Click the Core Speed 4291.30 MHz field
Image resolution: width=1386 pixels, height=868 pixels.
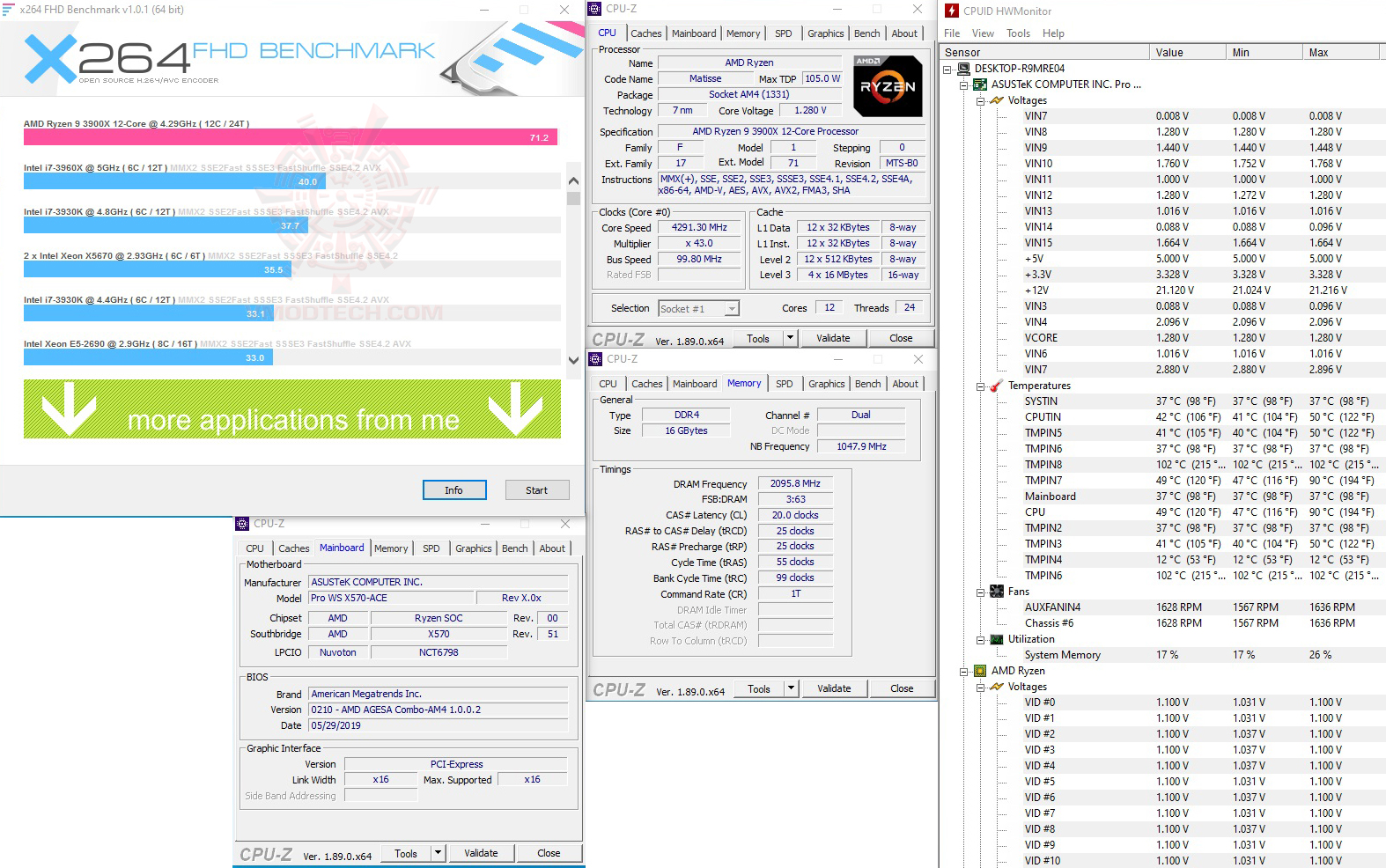tap(699, 227)
